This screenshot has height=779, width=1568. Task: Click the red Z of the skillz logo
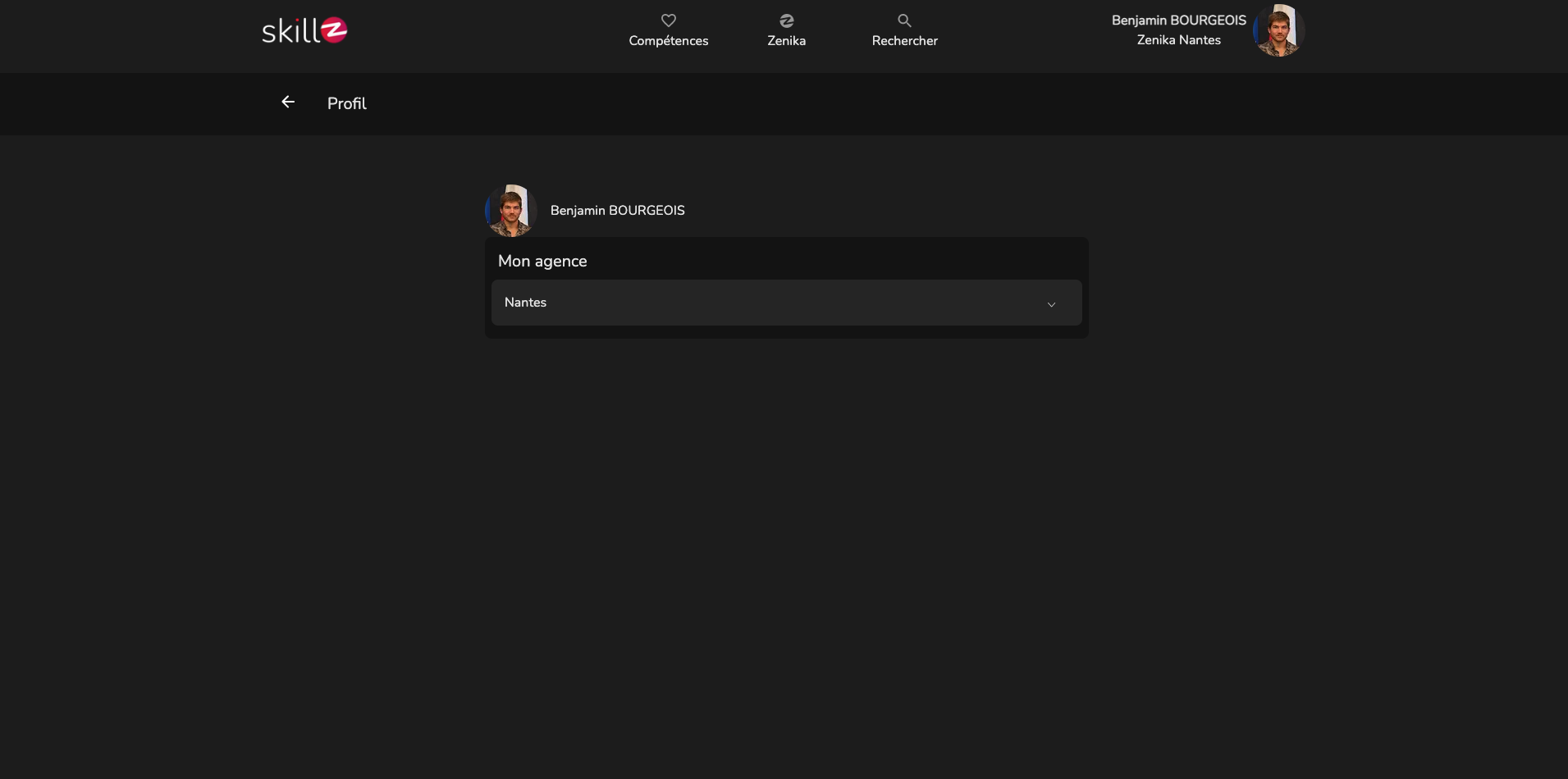point(335,30)
